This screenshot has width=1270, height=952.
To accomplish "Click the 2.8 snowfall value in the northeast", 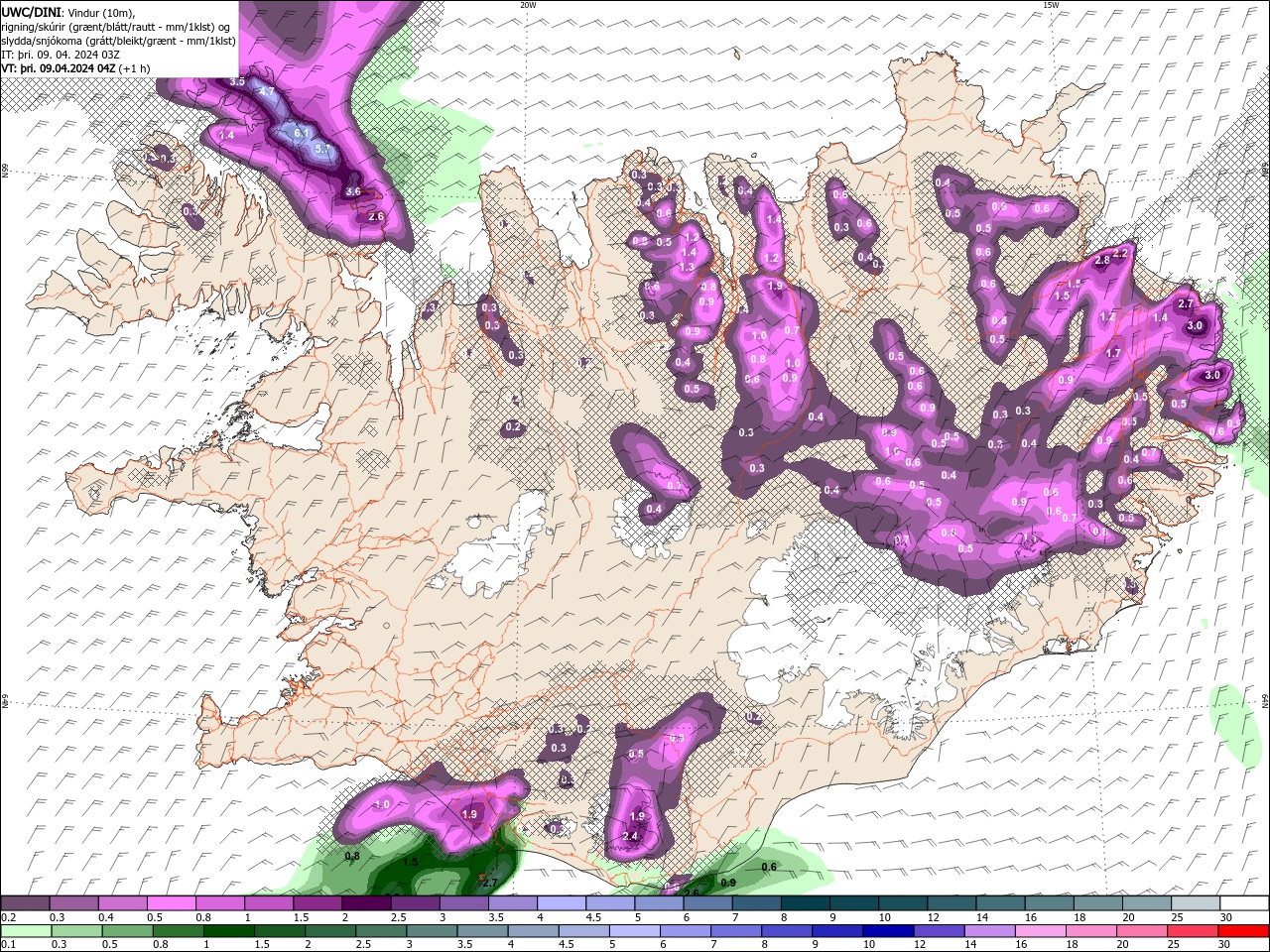I will pyautogui.click(x=1102, y=260).
